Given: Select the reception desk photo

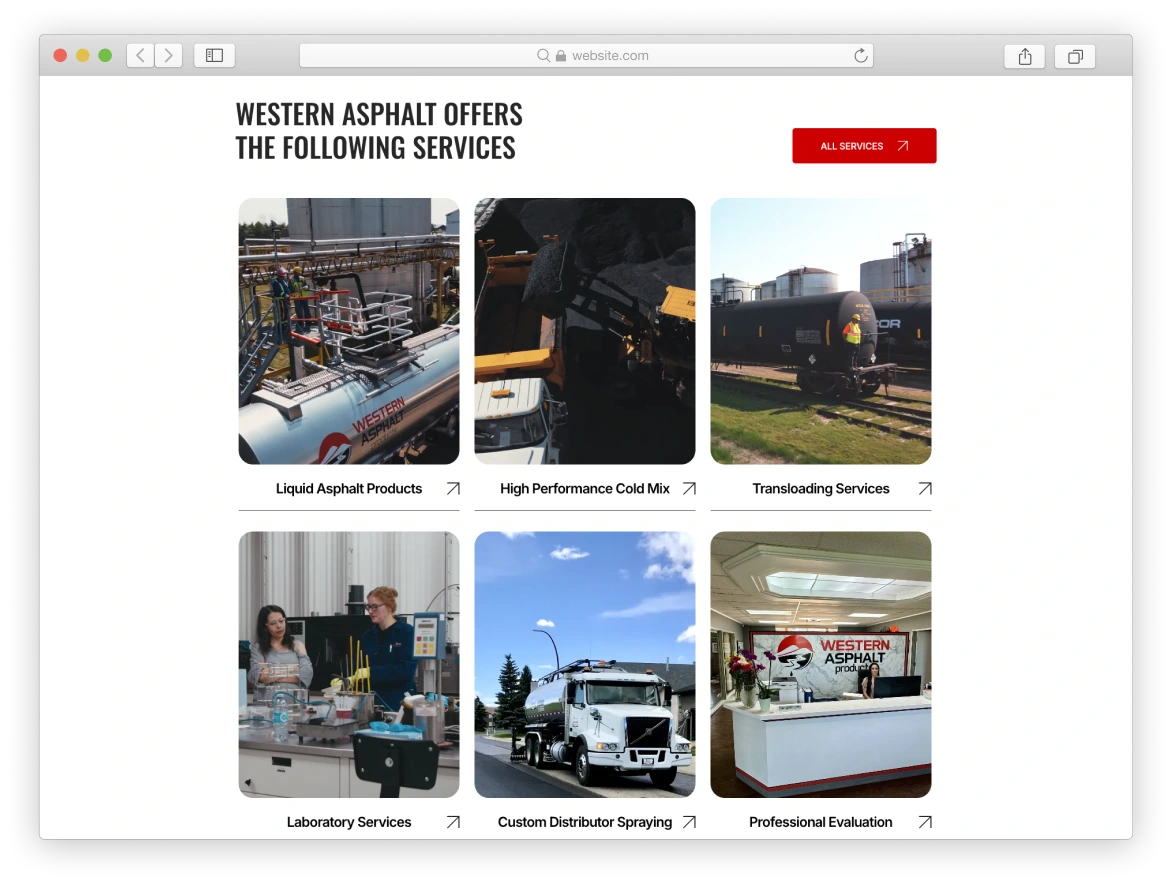Looking at the screenshot, I should tap(821, 664).
